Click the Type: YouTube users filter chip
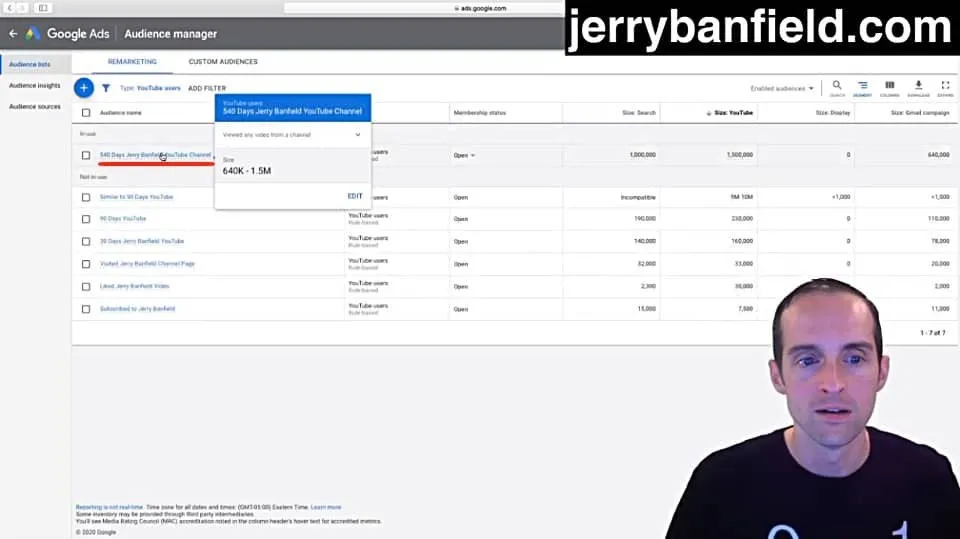The image size is (960, 539). point(150,88)
